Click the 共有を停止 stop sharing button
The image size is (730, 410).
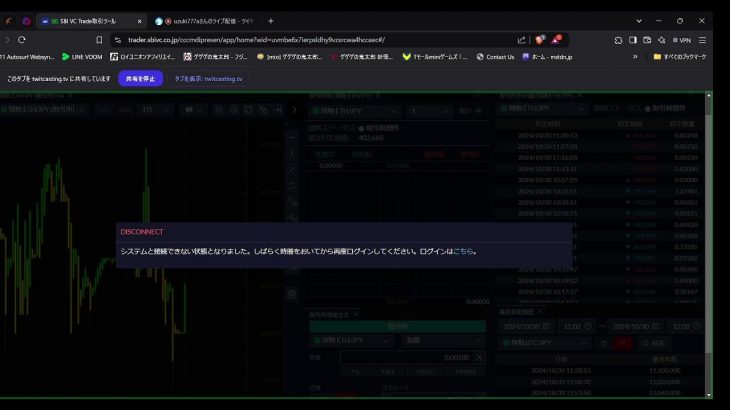pos(141,79)
